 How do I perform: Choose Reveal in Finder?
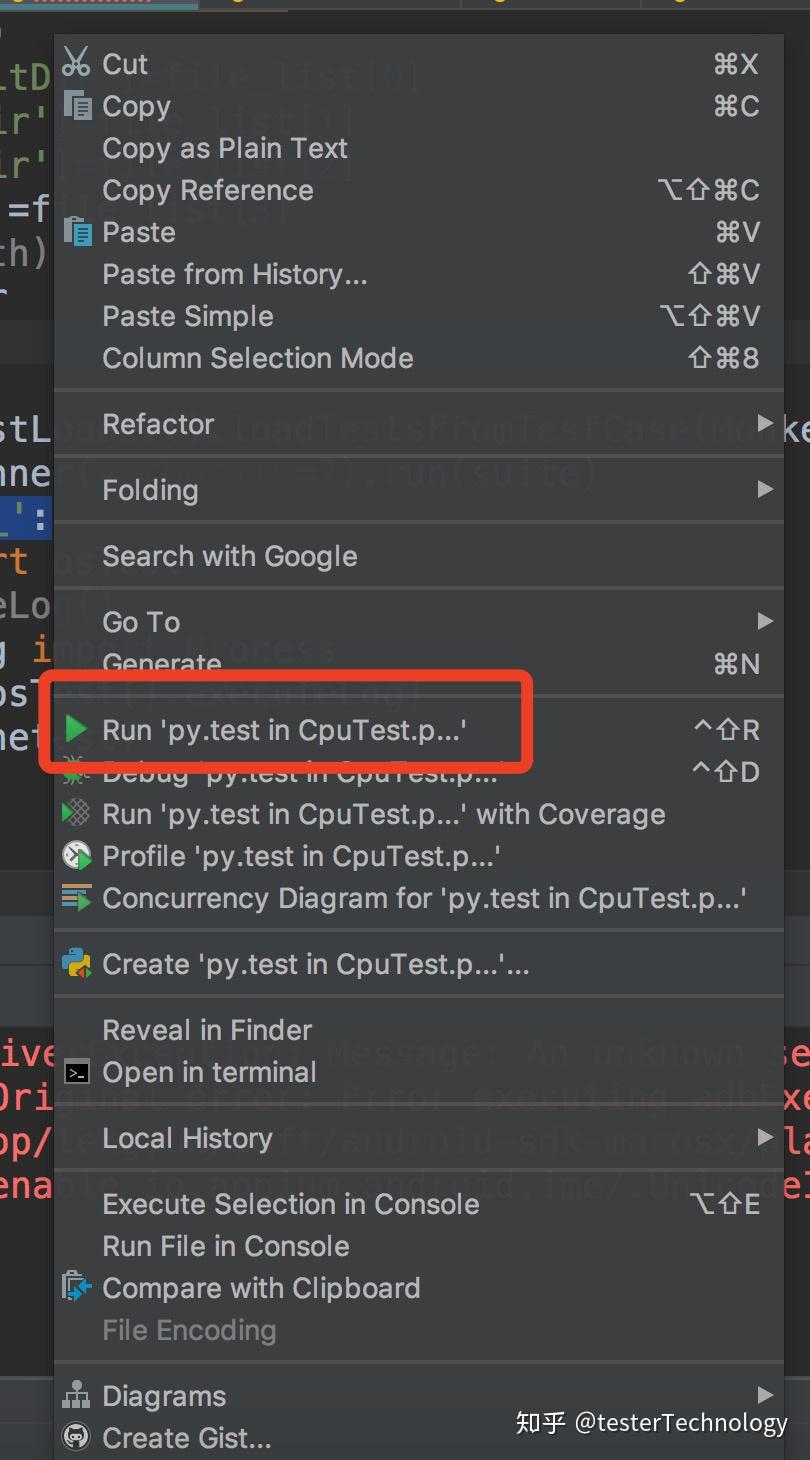(x=207, y=1030)
